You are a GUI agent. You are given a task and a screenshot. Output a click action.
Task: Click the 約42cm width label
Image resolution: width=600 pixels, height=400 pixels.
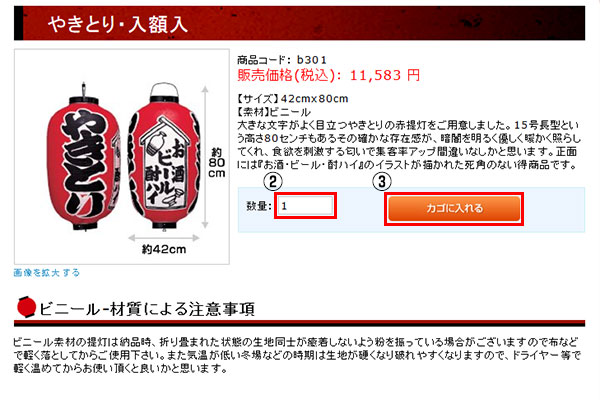164,250
